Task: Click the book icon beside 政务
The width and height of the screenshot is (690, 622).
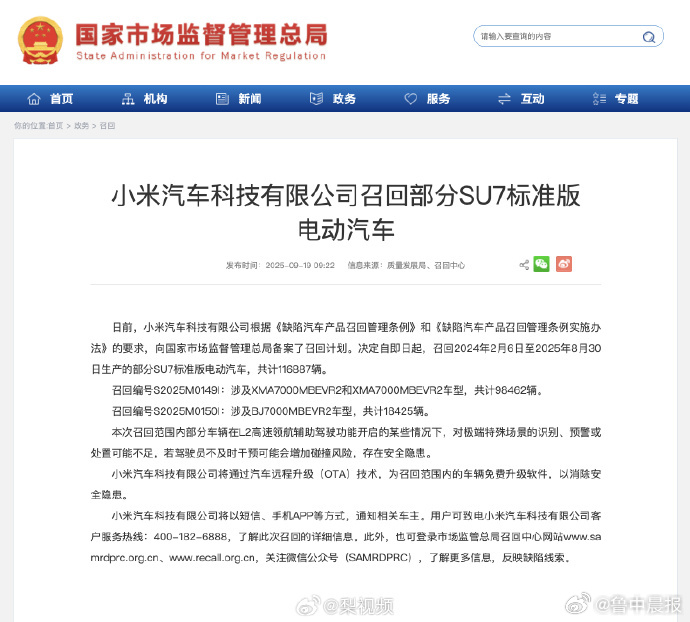Action: [316, 99]
